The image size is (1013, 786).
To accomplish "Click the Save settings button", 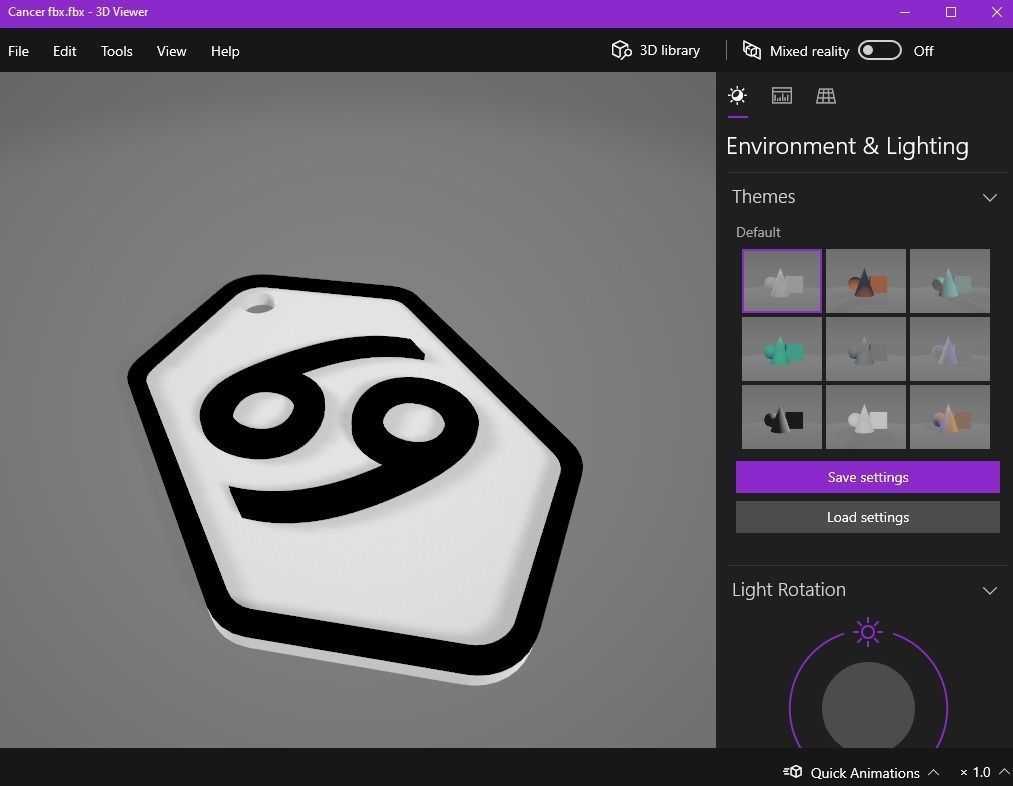I will [x=868, y=477].
